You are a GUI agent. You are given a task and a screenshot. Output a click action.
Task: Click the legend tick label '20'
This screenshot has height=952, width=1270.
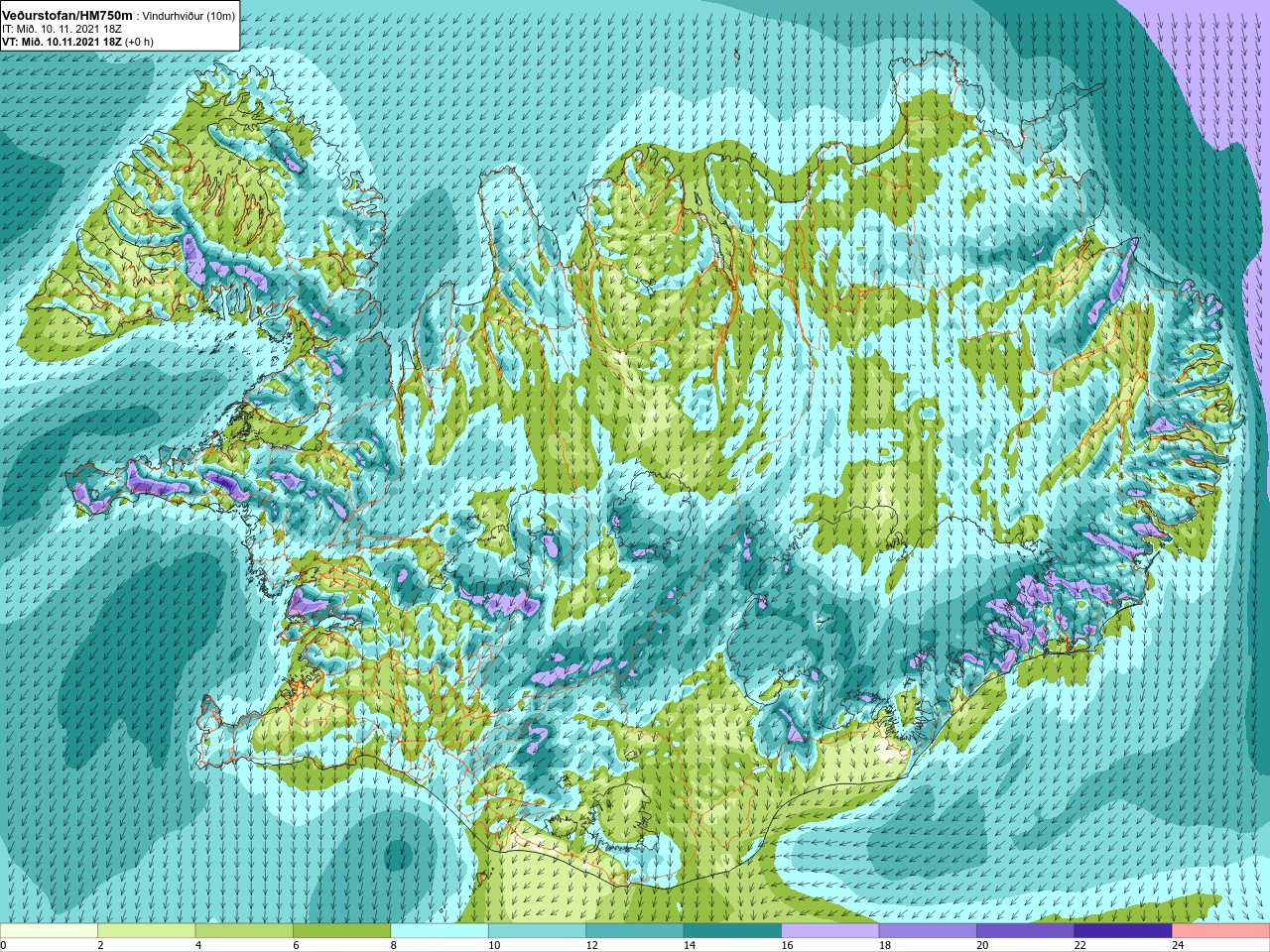click(982, 945)
